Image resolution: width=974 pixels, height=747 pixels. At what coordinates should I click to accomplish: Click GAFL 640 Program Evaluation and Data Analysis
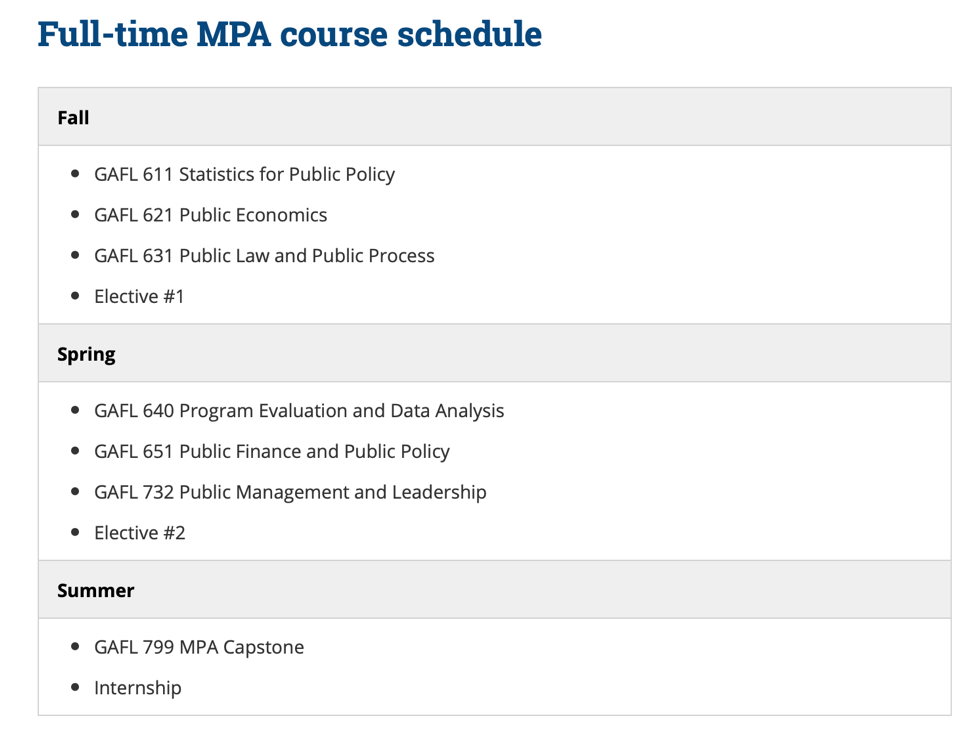tap(299, 411)
